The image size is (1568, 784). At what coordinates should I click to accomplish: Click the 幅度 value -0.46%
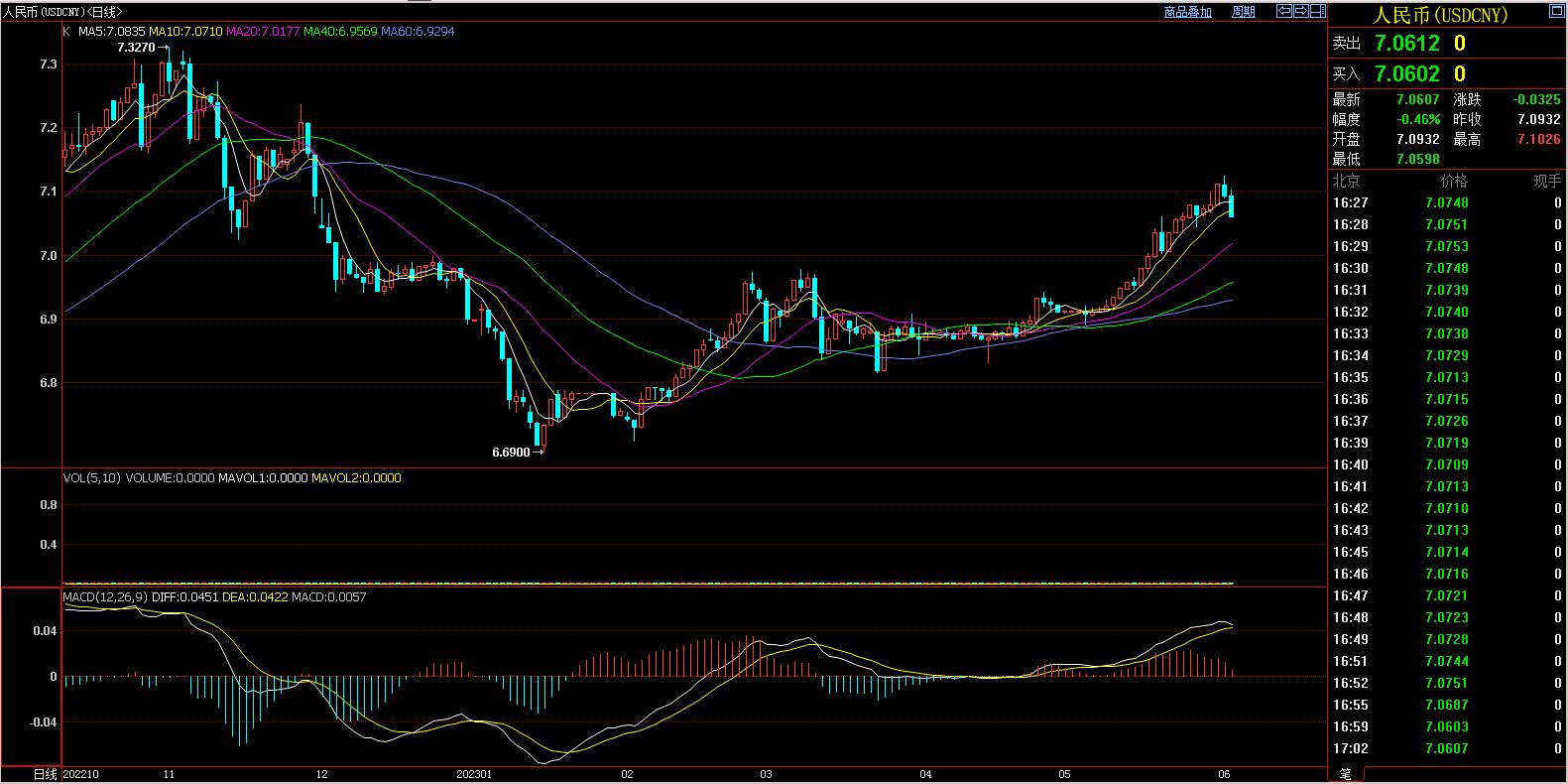pyautogui.click(x=1419, y=119)
